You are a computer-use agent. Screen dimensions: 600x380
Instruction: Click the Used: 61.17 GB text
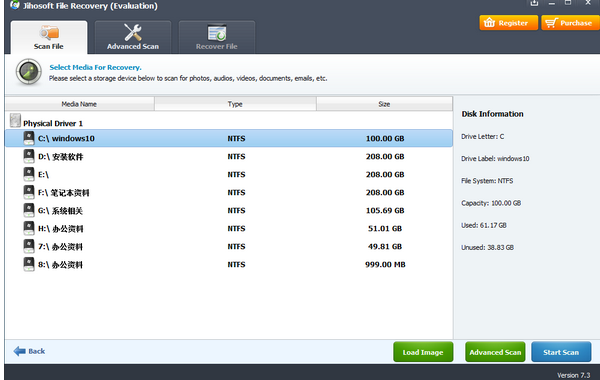tap(484, 225)
